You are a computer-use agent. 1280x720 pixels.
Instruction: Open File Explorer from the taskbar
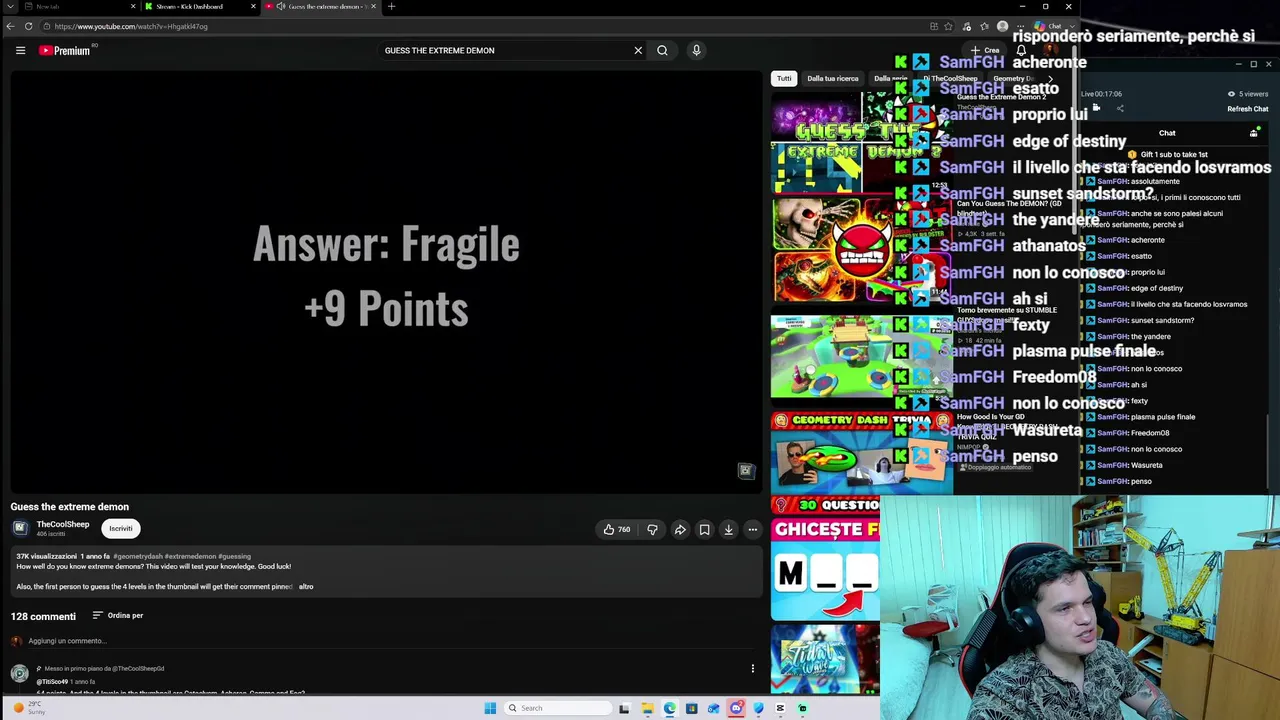click(x=647, y=708)
